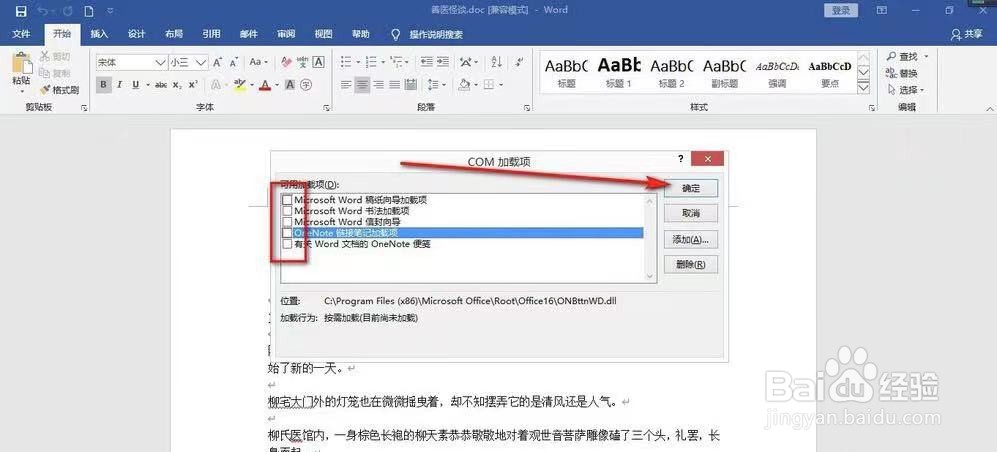The width and height of the screenshot is (997, 452).
Task: Click the phonetic guide (文) icon
Action: (303, 62)
